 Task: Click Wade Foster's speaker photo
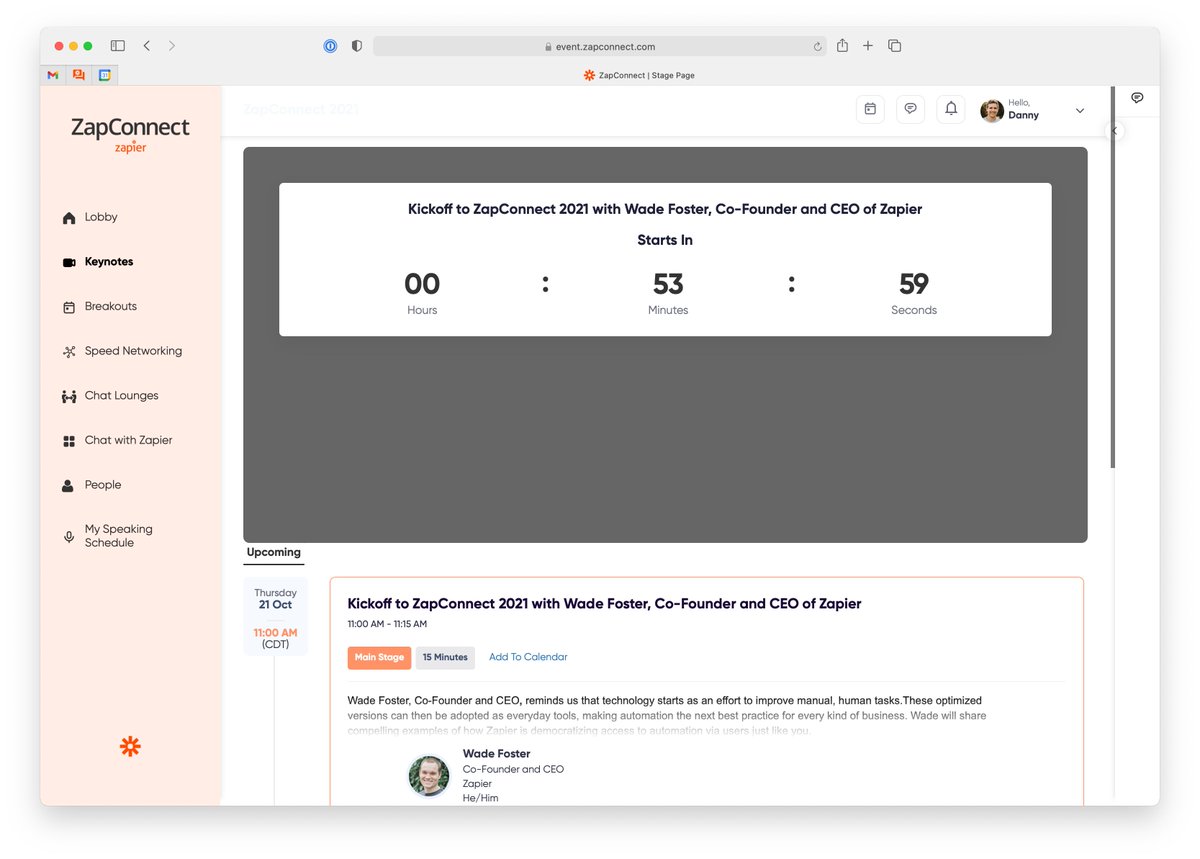click(x=429, y=776)
